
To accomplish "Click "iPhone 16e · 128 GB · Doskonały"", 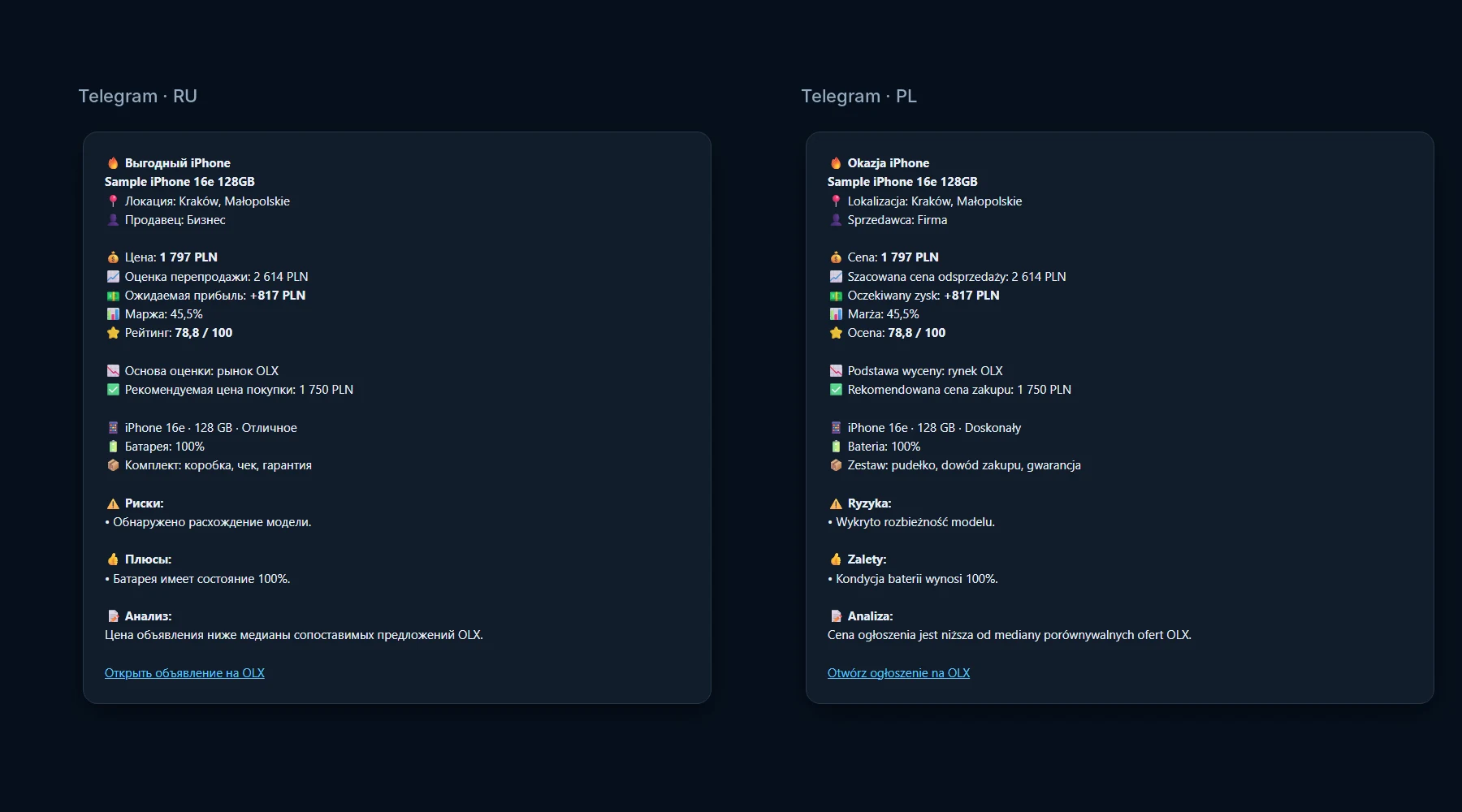I will coord(934,428).
